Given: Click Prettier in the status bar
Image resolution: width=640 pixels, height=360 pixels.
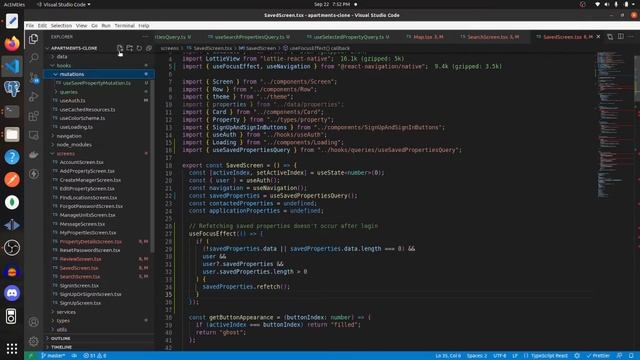Looking at the screenshot, I should [x=598, y=356].
